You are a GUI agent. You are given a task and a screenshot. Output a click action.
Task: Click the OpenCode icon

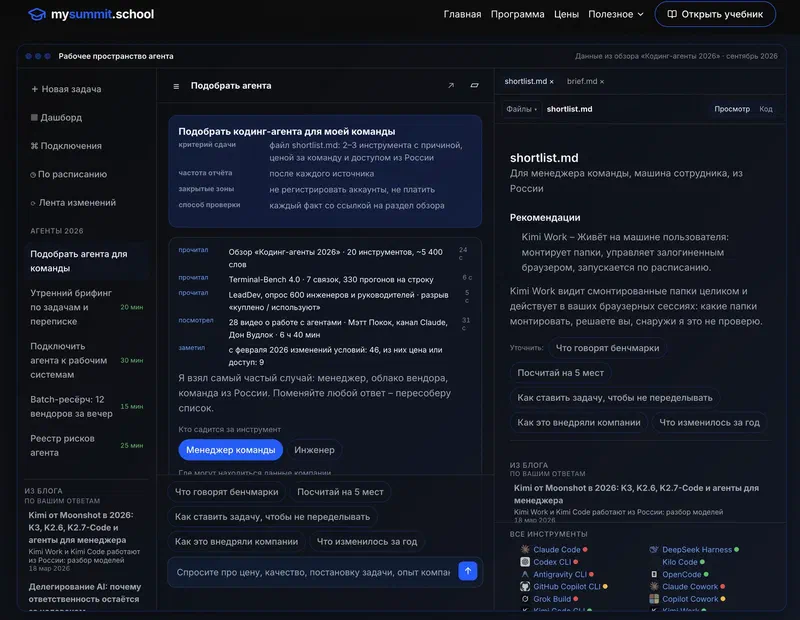[x=654, y=574]
